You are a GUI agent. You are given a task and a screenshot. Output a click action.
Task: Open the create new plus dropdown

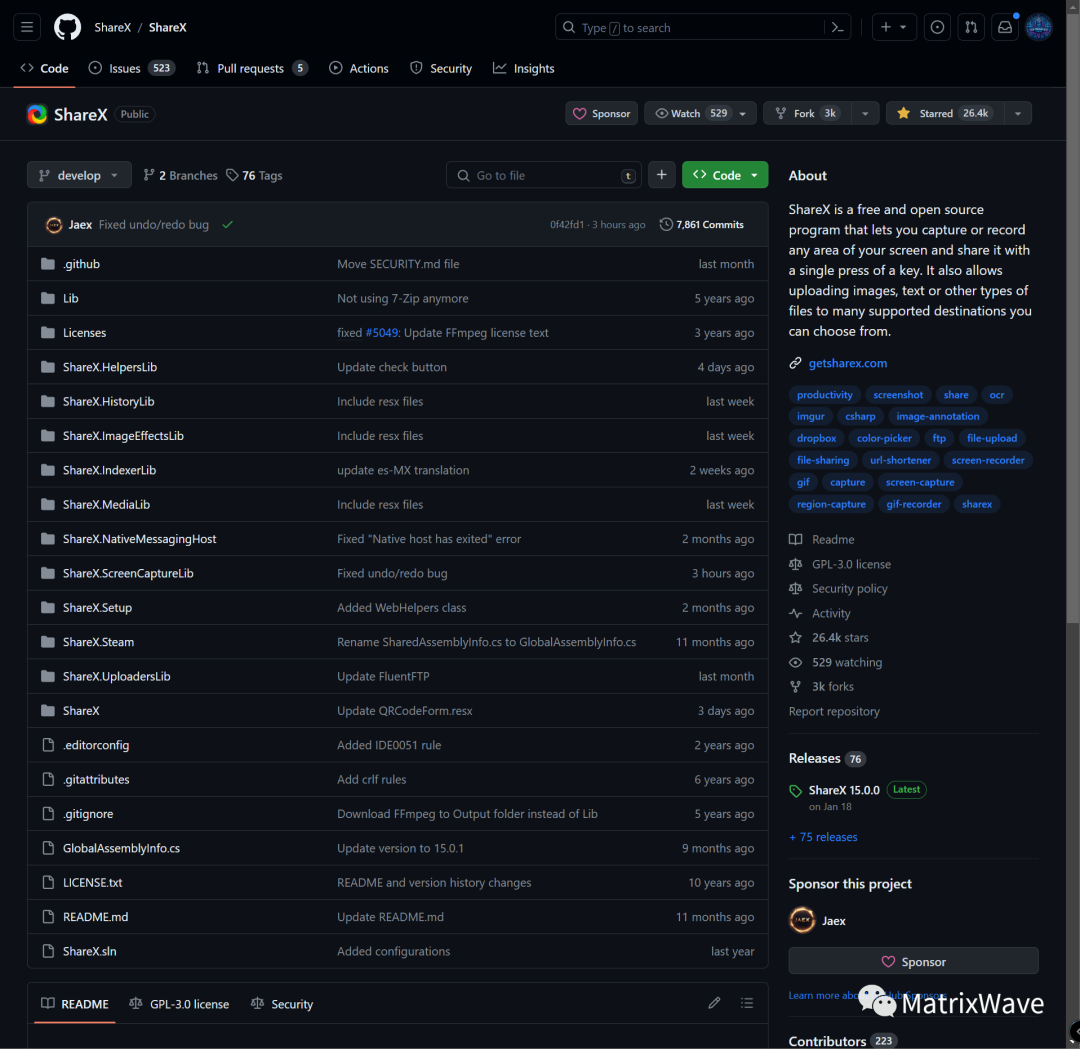coord(893,28)
